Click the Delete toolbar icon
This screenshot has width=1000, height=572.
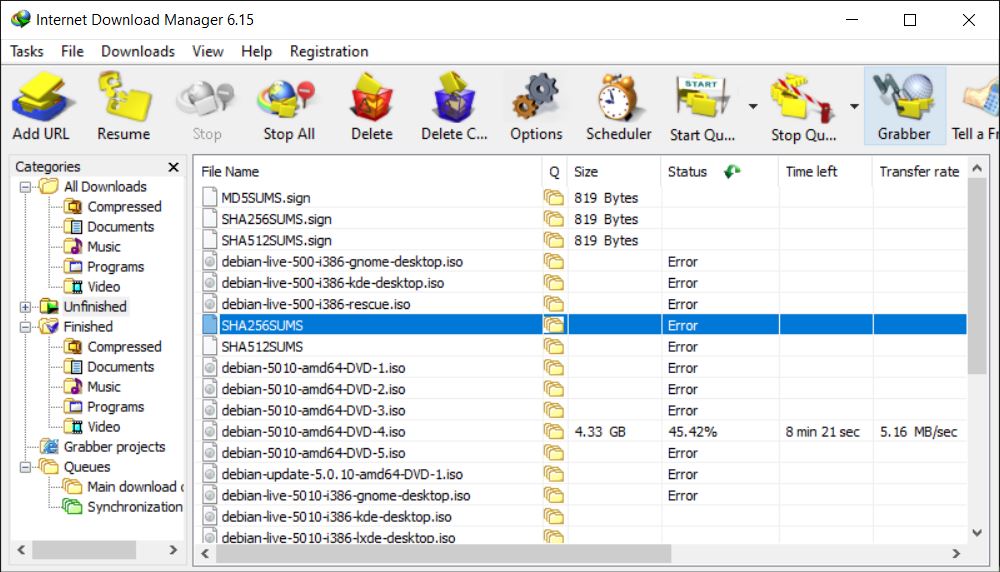371,98
